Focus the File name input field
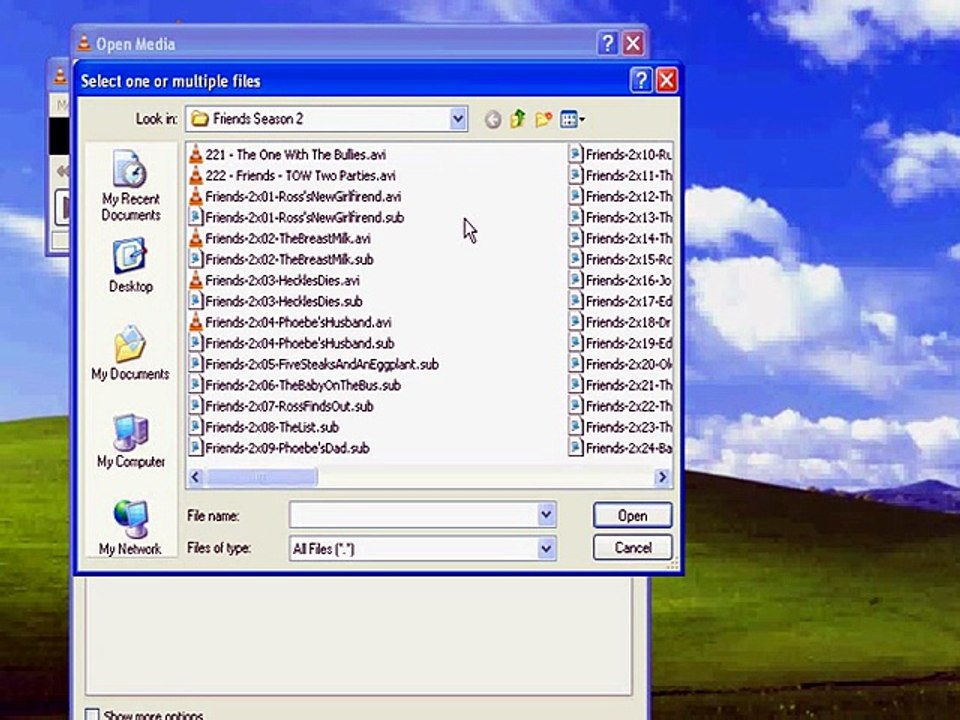Image resolution: width=960 pixels, height=720 pixels. point(414,516)
